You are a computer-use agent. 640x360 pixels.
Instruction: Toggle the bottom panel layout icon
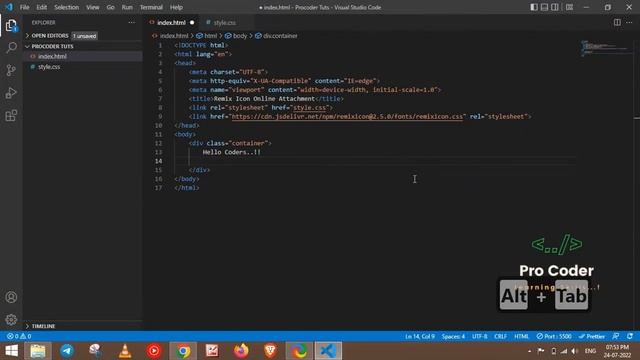[x=544, y=7]
